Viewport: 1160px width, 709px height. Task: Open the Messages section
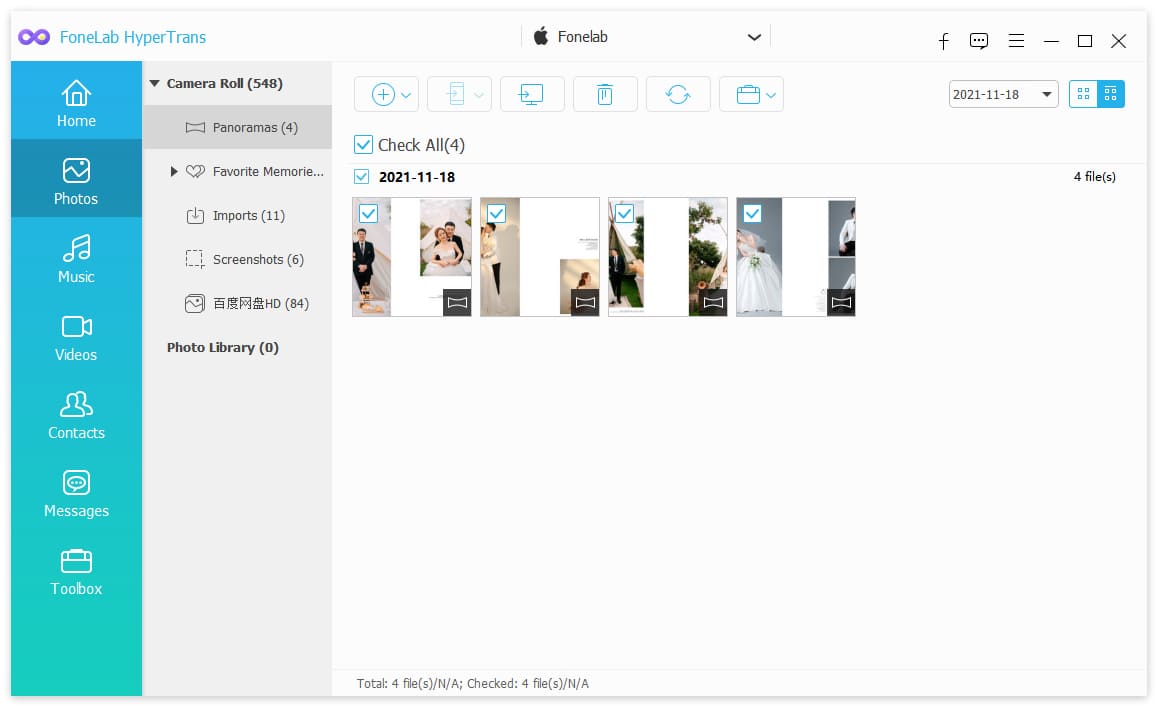click(x=76, y=491)
